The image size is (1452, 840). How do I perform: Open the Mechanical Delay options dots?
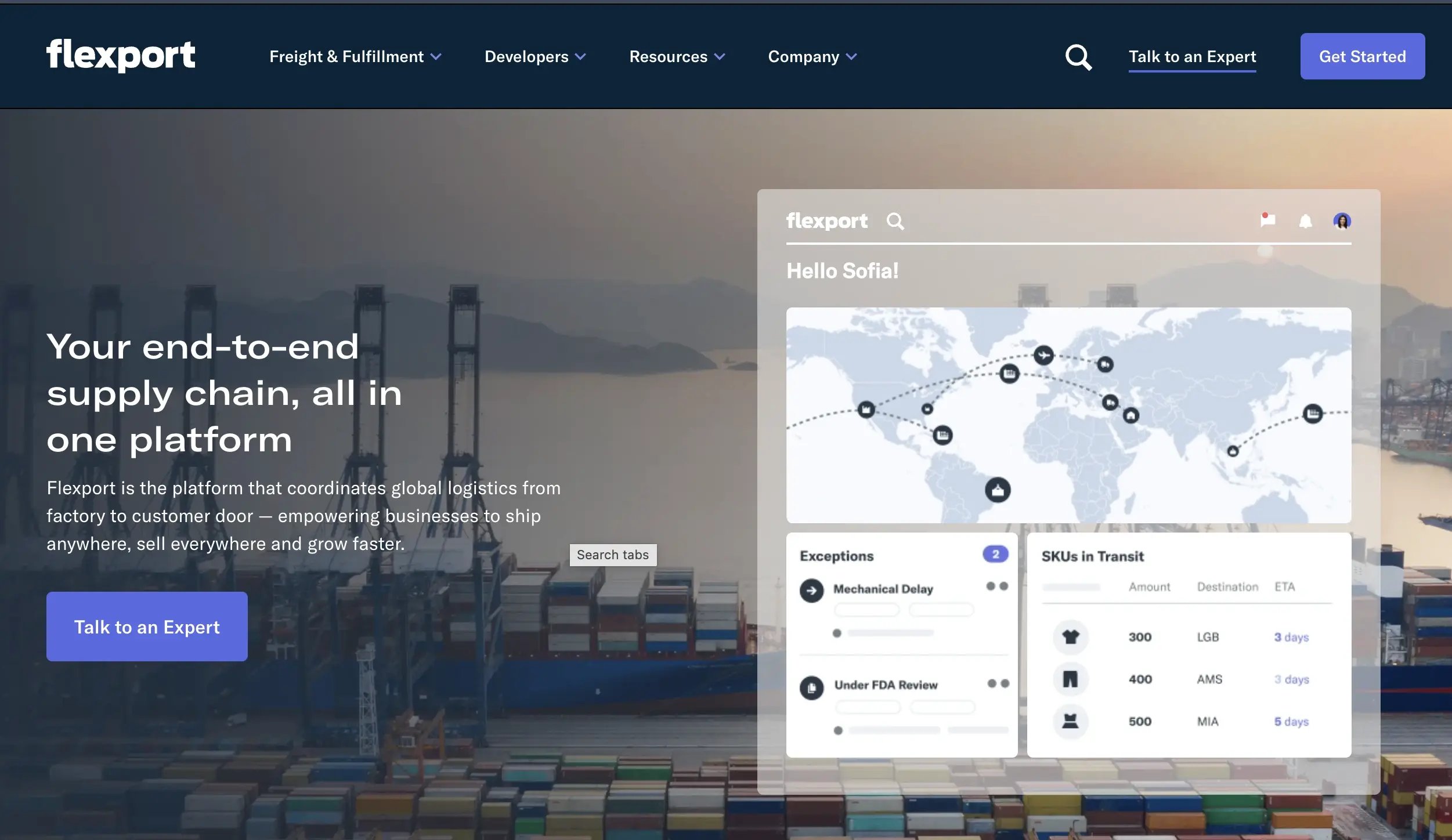pos(997,586)
